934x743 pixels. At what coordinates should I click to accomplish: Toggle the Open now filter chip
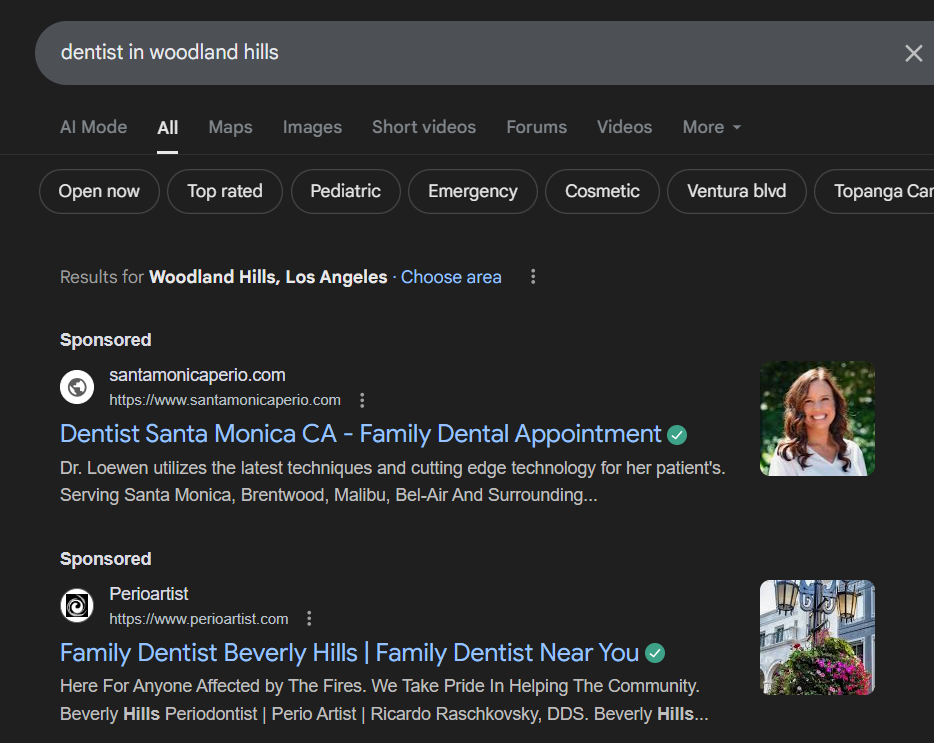tap(99, 192)
